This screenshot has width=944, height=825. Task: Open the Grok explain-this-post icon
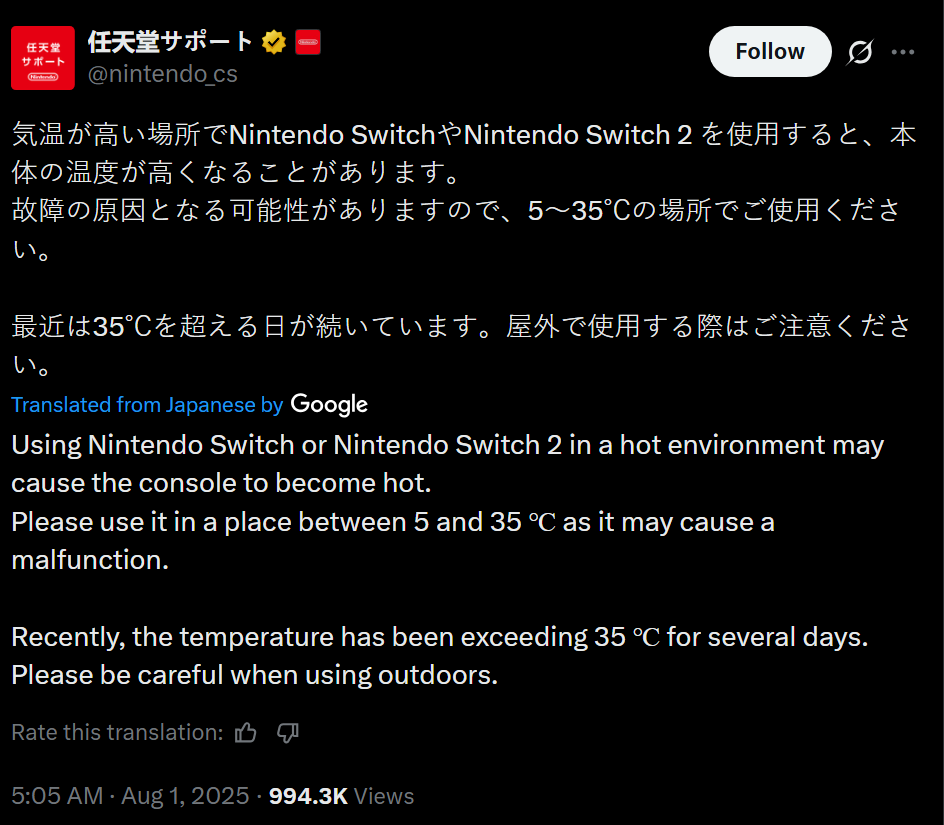859,52
